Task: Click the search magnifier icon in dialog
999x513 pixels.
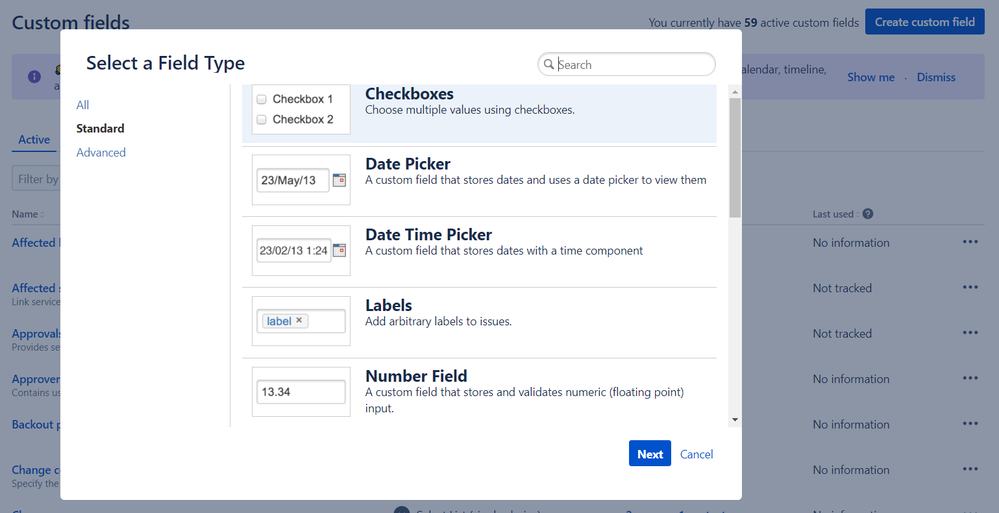Action: (x=549, y=64)
